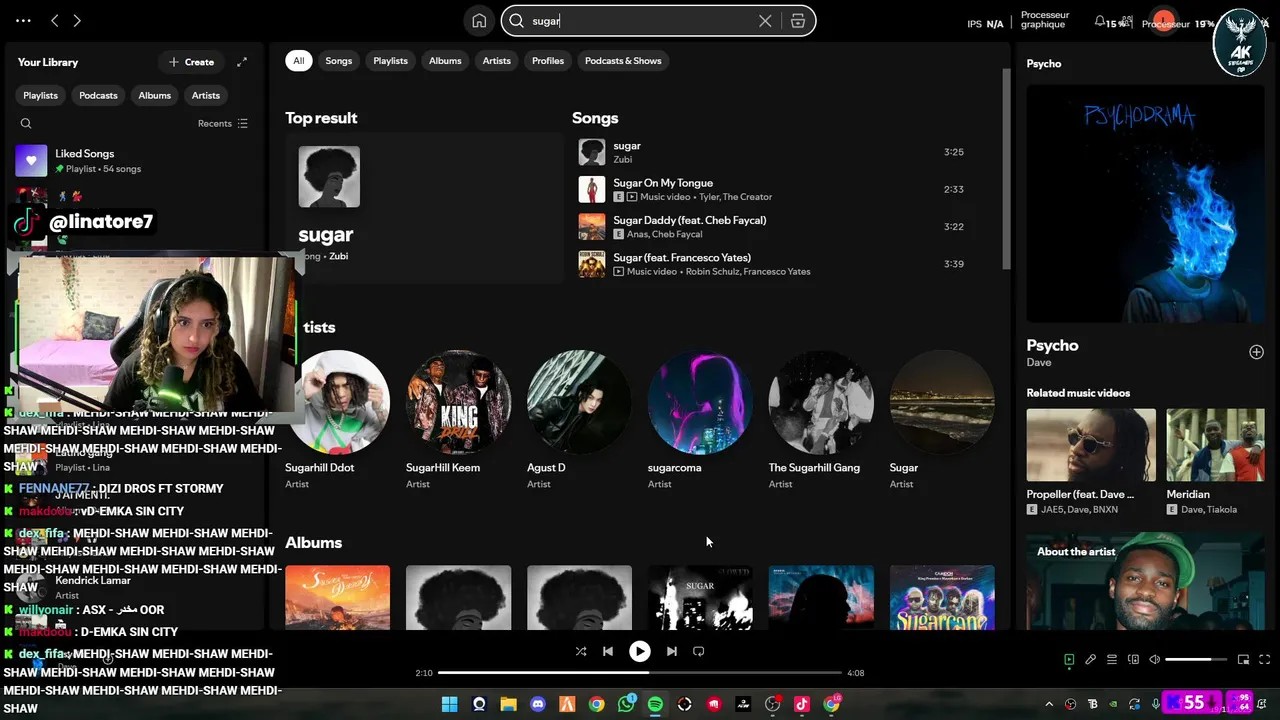This screenshot has height=720, width=1280.
Task: Enter full screen player
Action: click(x=1264, y=660)
